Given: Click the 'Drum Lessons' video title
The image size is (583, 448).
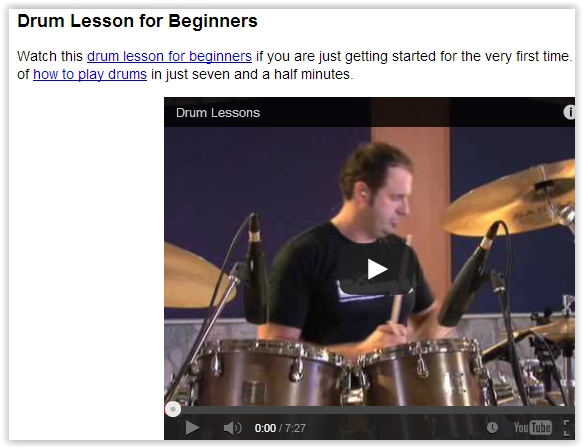Looking at the screenshot, I should click(218, 113).
